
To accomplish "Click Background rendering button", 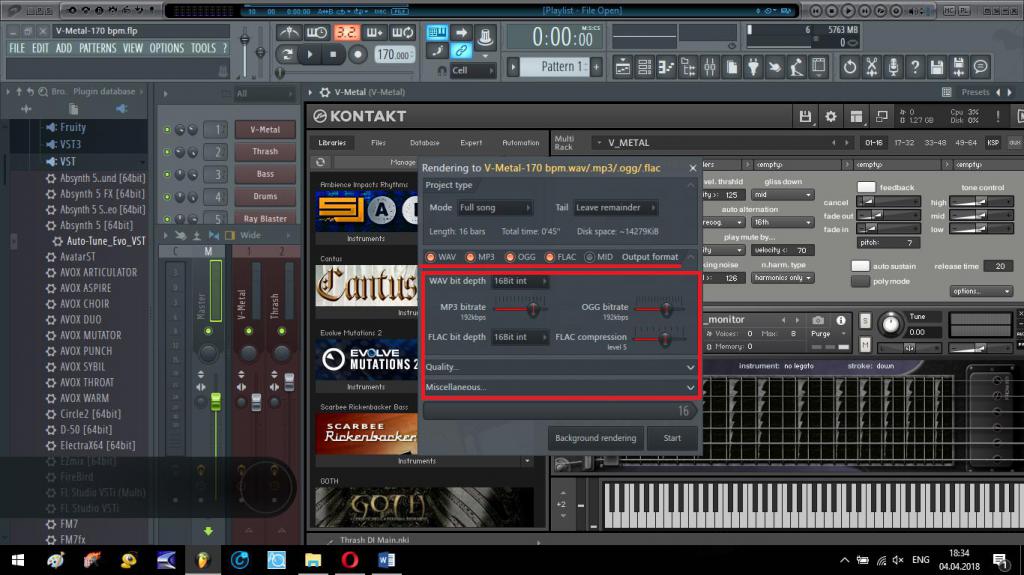I will tap(595, 438).
